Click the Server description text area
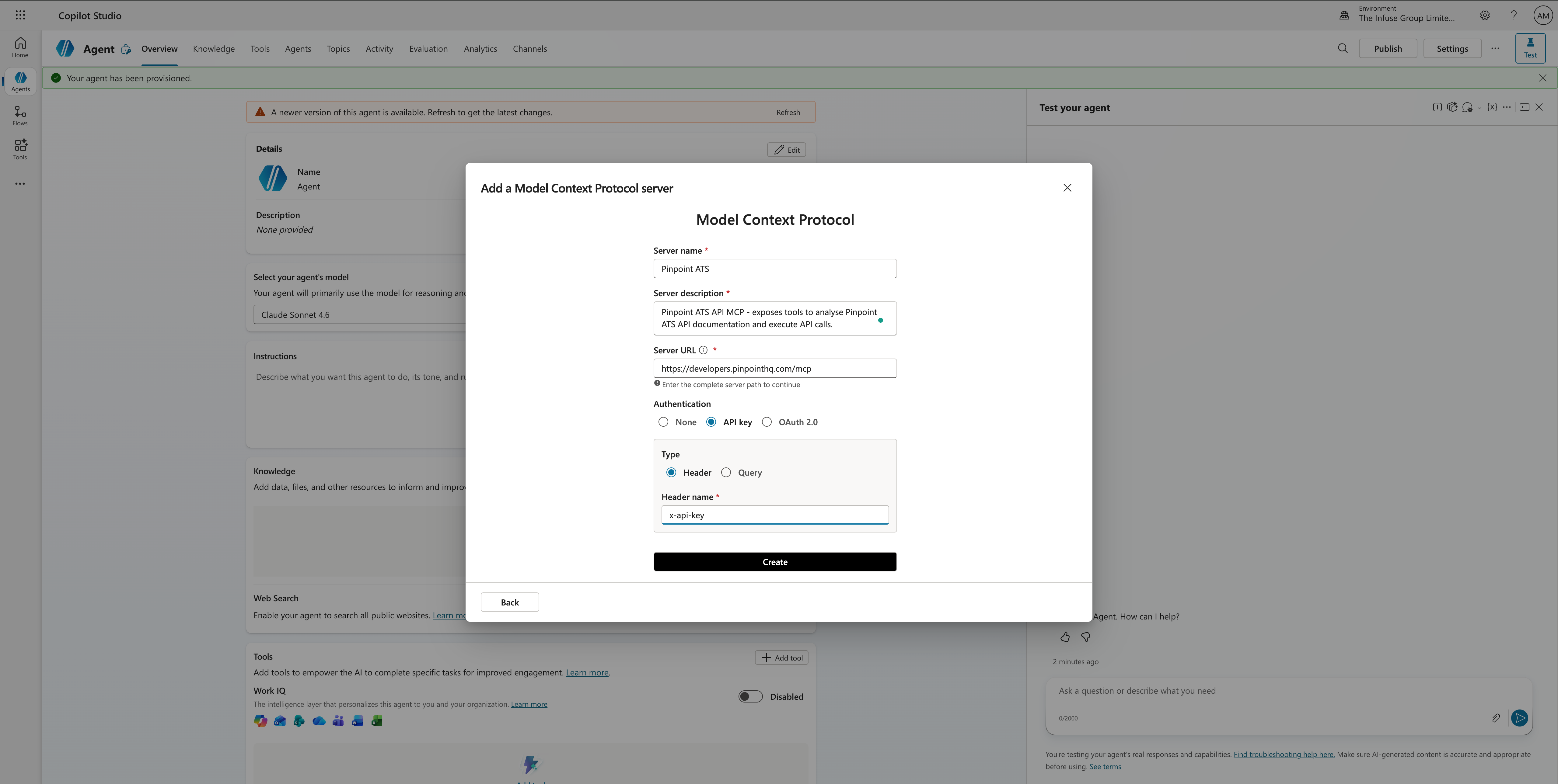Screen dimensions: 1558x784 point(775,318)
